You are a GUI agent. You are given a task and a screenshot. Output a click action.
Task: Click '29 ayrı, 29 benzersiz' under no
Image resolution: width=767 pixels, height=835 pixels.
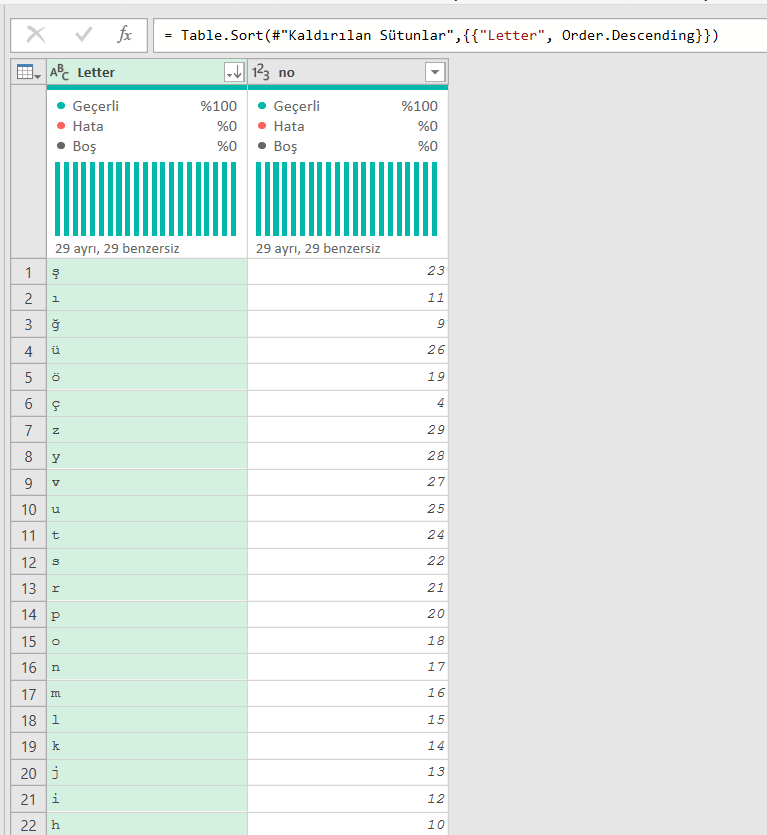point(318,249)
